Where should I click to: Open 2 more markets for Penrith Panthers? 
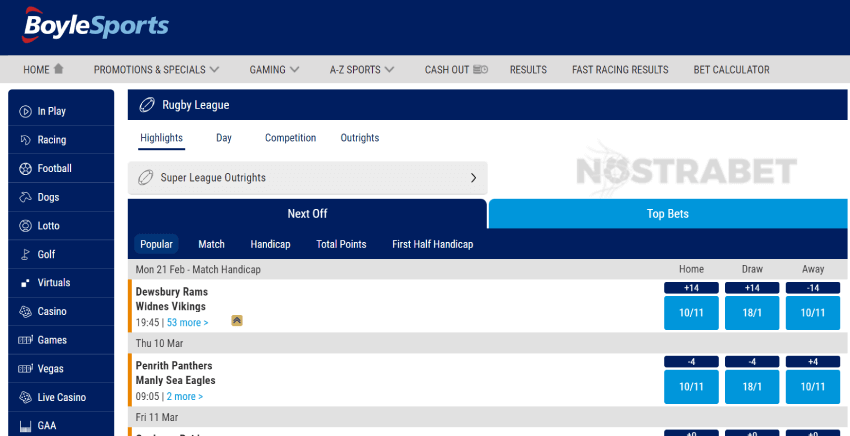click(x=185, y=396)
